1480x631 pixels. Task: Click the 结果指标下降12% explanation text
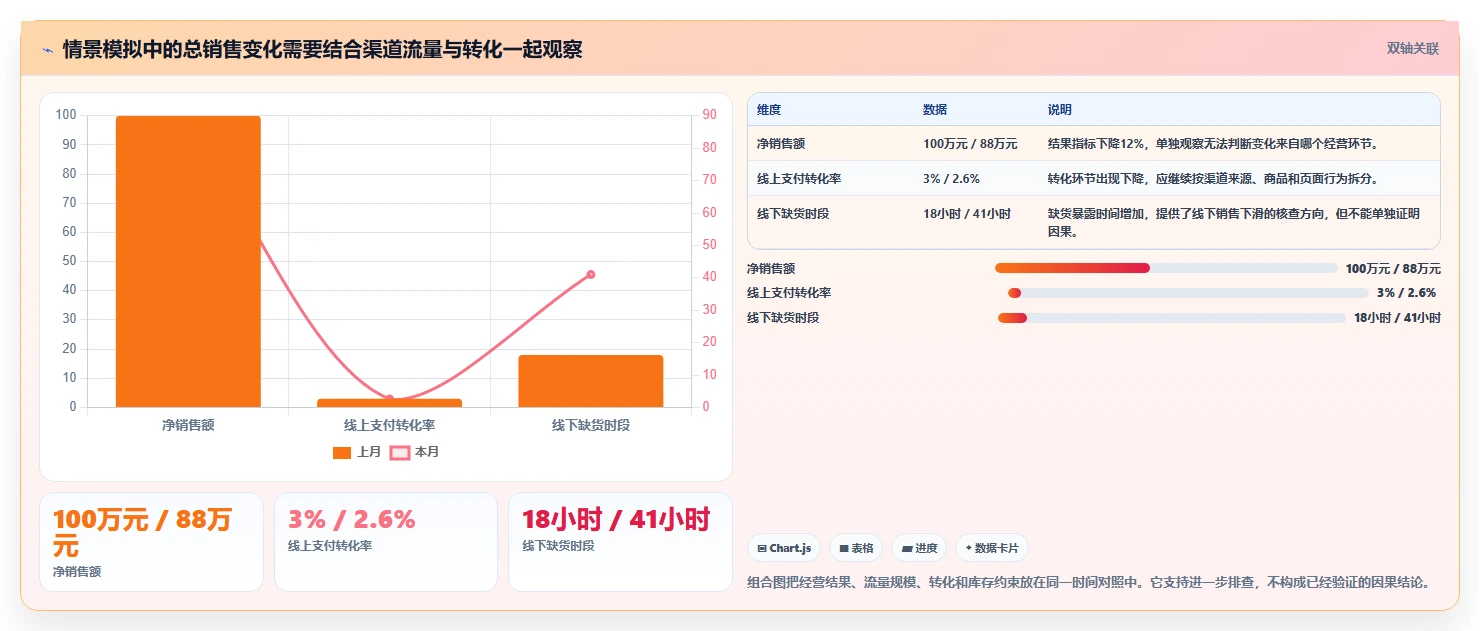[x=1213, y=144]
